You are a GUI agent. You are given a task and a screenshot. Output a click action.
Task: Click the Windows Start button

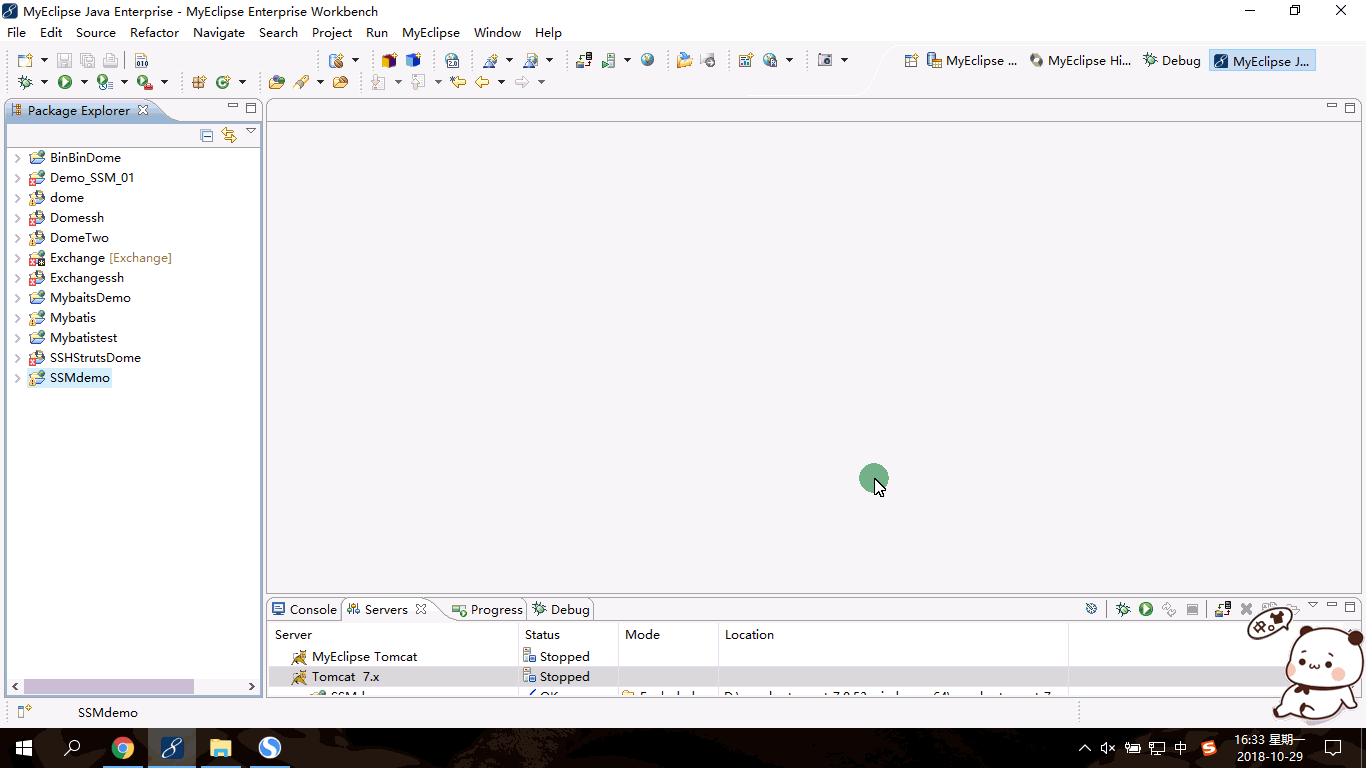click(x=24, y=748)
